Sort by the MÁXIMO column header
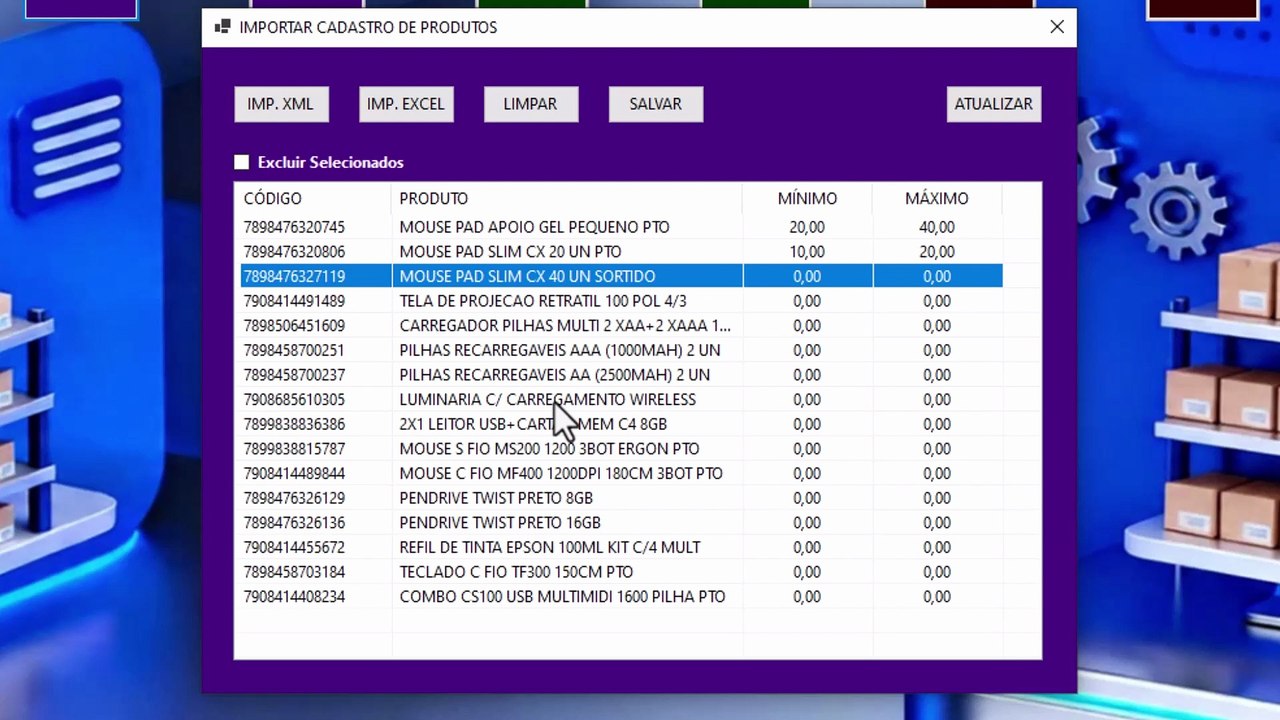This screenshot has width=1280, height=720. [937, 199]
